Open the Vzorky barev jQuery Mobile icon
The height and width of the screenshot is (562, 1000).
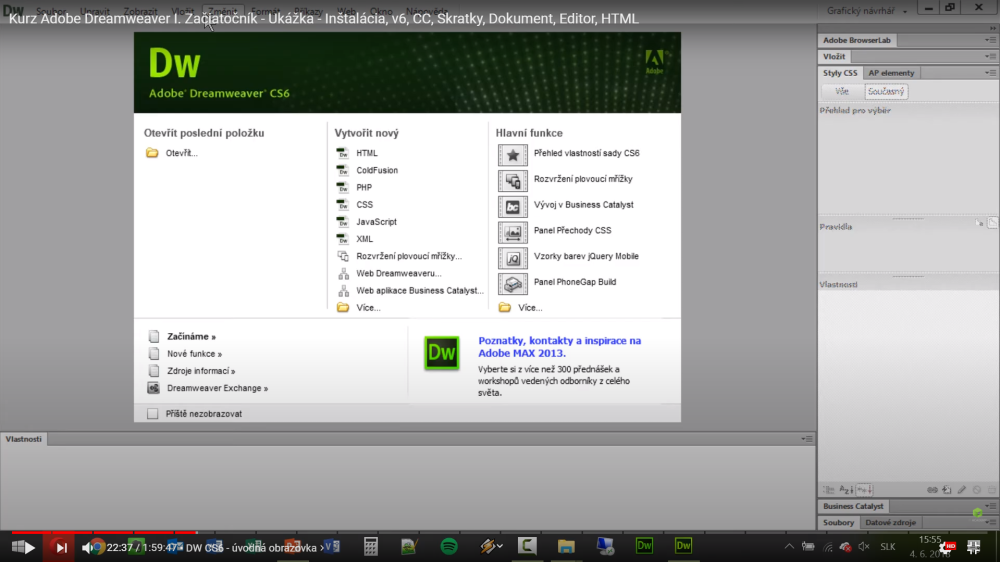(513, 258)
